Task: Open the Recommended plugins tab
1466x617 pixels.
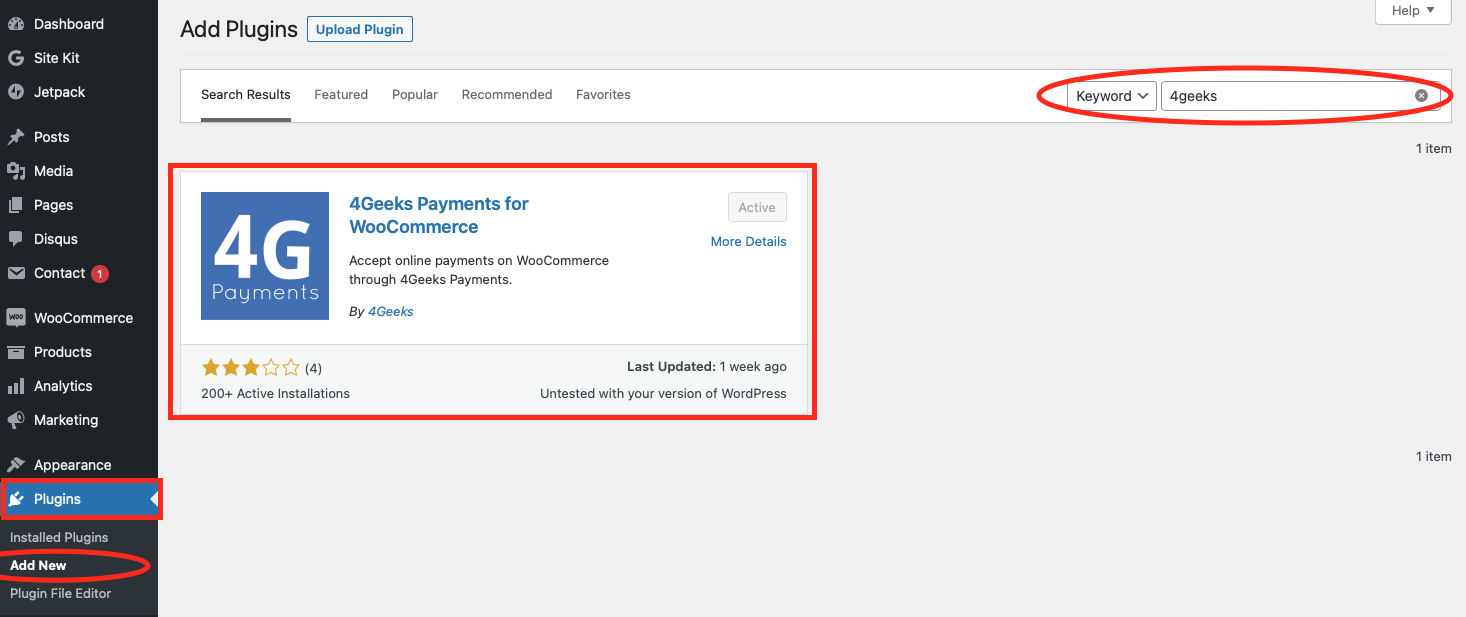Action: [x=507, y=95]
